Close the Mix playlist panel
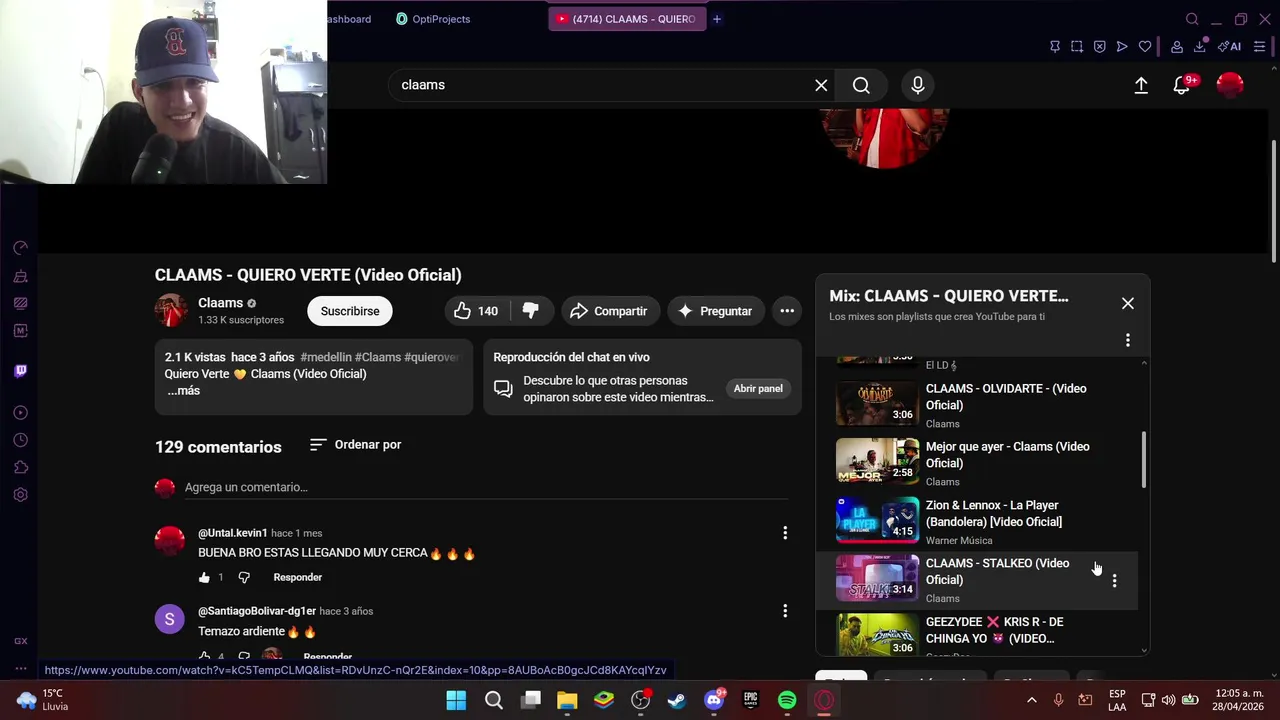Image resolution: width=1280 pixels, height=720 pixels. pos(1128,303)
